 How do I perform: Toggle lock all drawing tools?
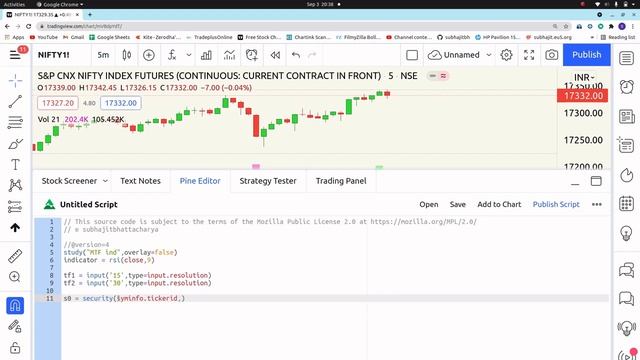(x=15, y=348)
